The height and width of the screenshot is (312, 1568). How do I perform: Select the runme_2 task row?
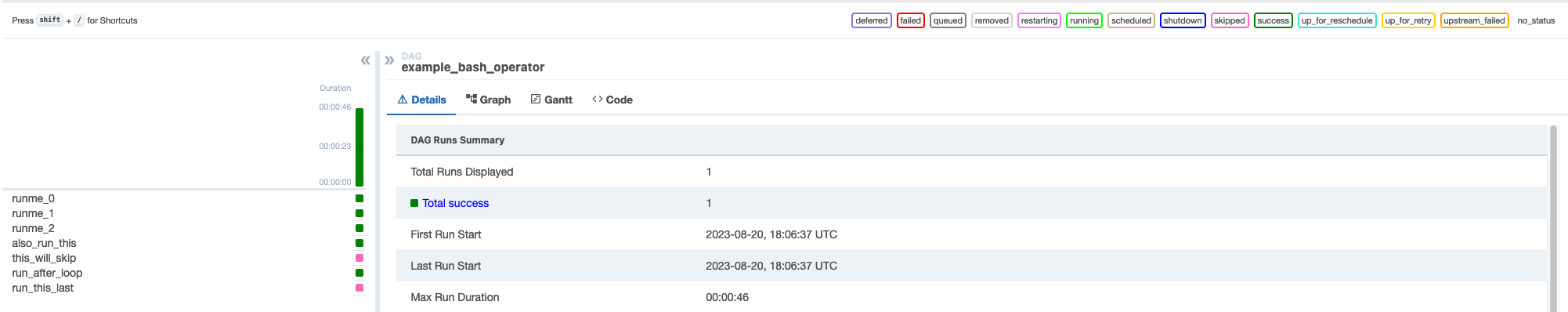(184, 228)
